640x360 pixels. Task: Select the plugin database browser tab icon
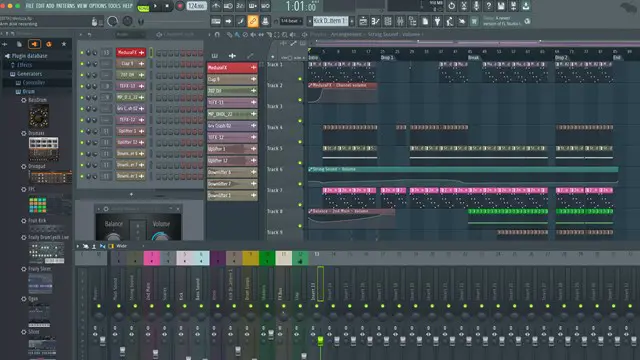tap(34, 44)
